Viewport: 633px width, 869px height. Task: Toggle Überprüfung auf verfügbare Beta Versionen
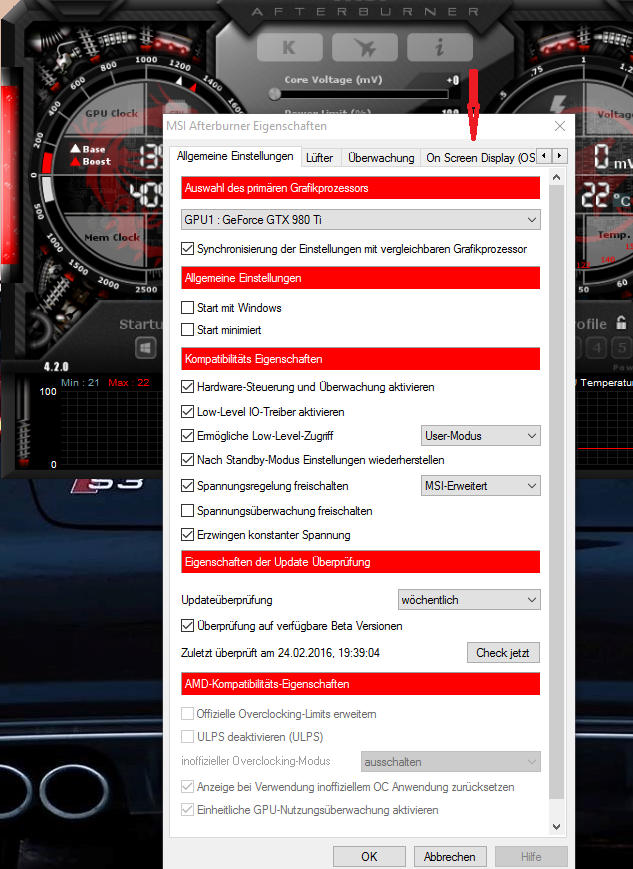[187, 626]
